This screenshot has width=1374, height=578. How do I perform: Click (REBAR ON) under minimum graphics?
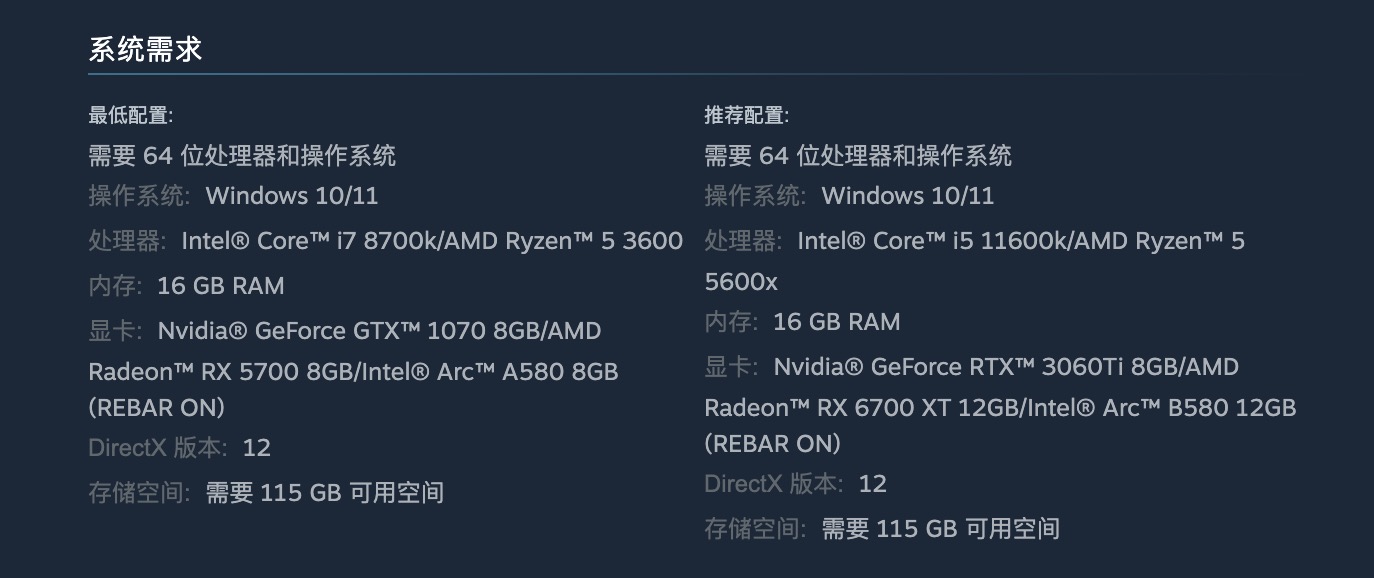tap(157, 408)
